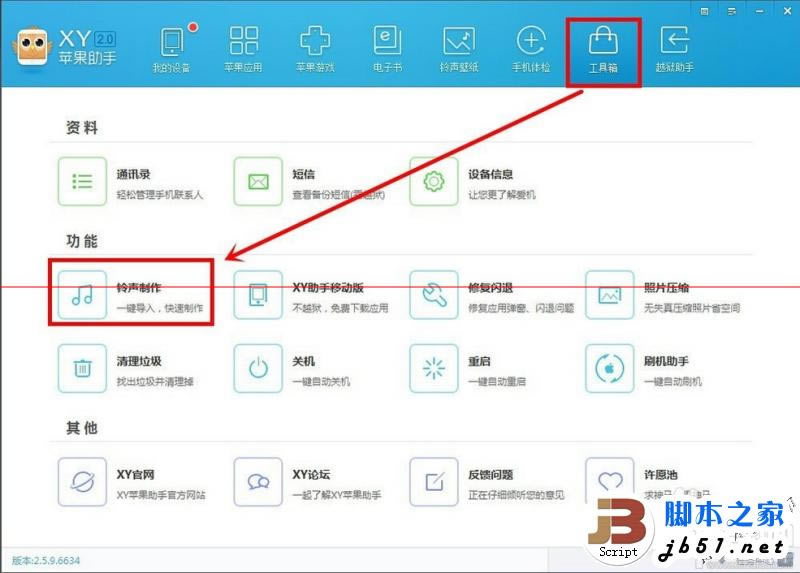Click the 修复闪退 wrench icon

(434, 296)
